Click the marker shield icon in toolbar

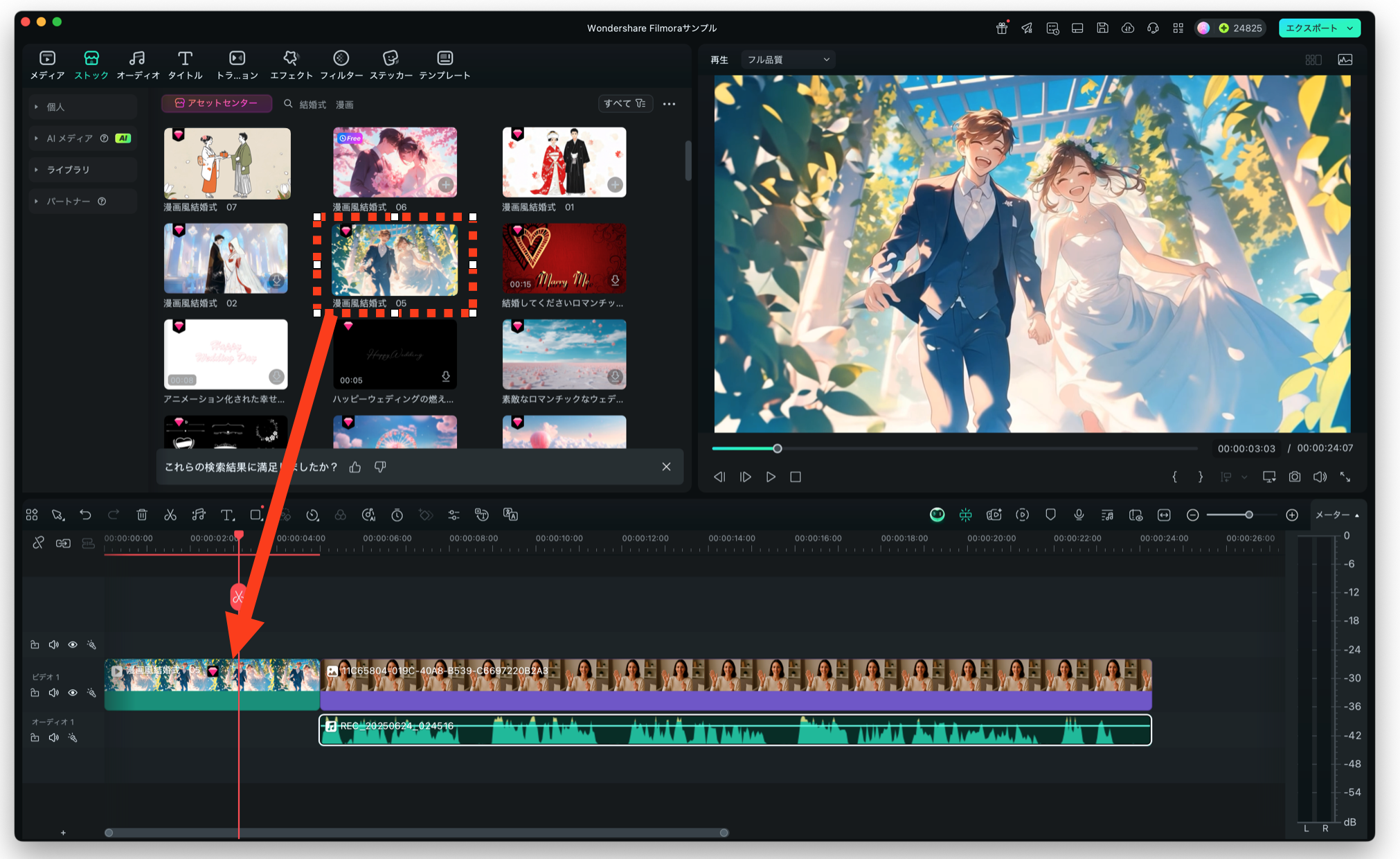(x=1050, y=515)
